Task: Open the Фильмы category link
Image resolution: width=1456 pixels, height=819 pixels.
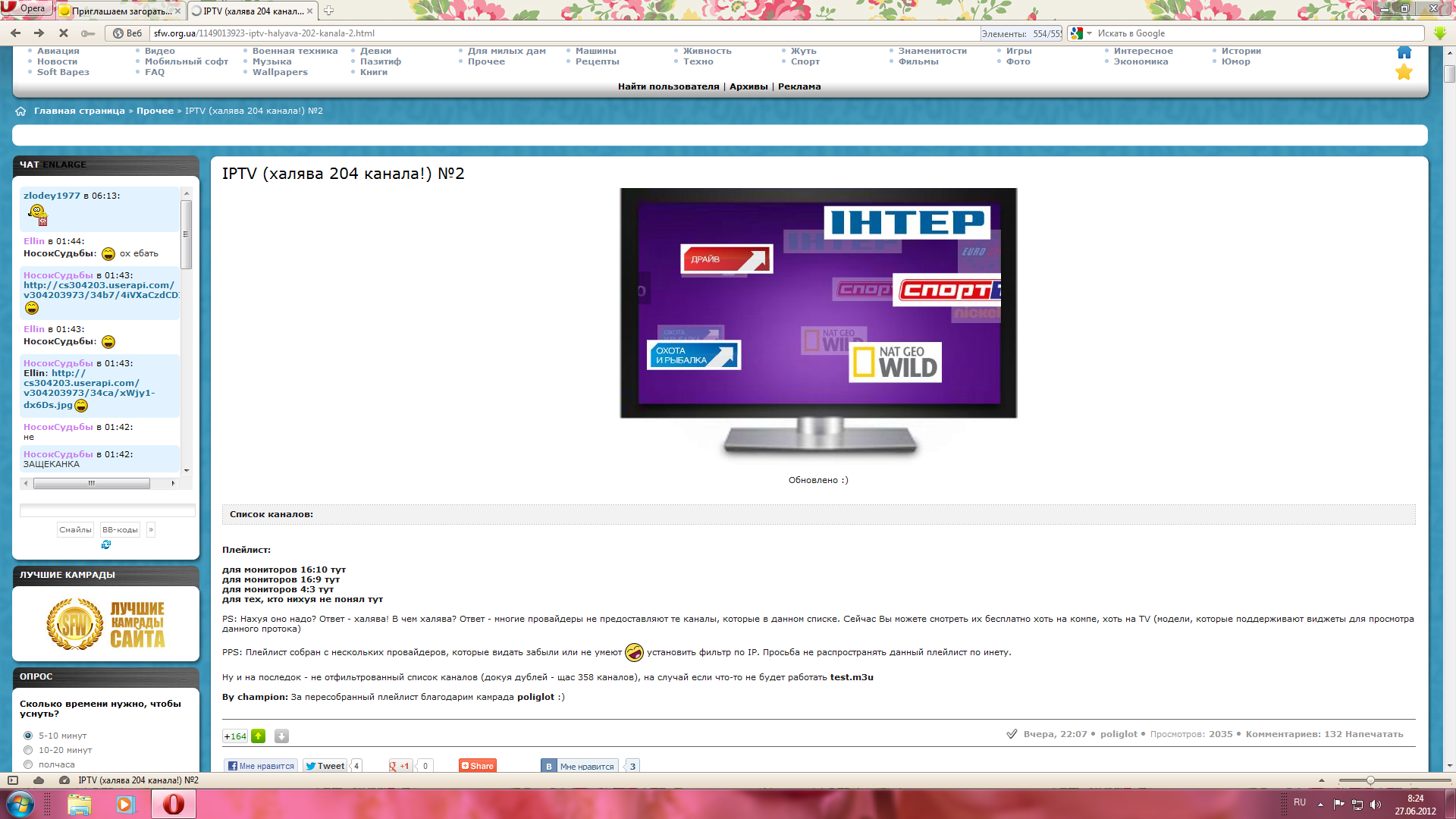Action: 918,61
